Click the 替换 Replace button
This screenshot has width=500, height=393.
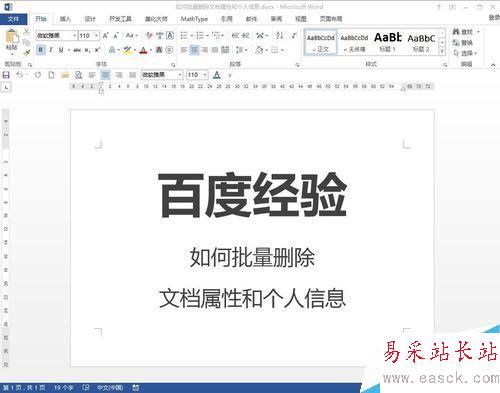(x=463, y=43)
